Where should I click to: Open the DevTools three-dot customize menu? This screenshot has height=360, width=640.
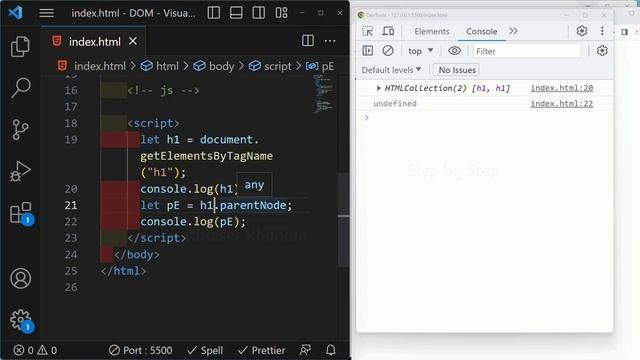coord(602,31)
